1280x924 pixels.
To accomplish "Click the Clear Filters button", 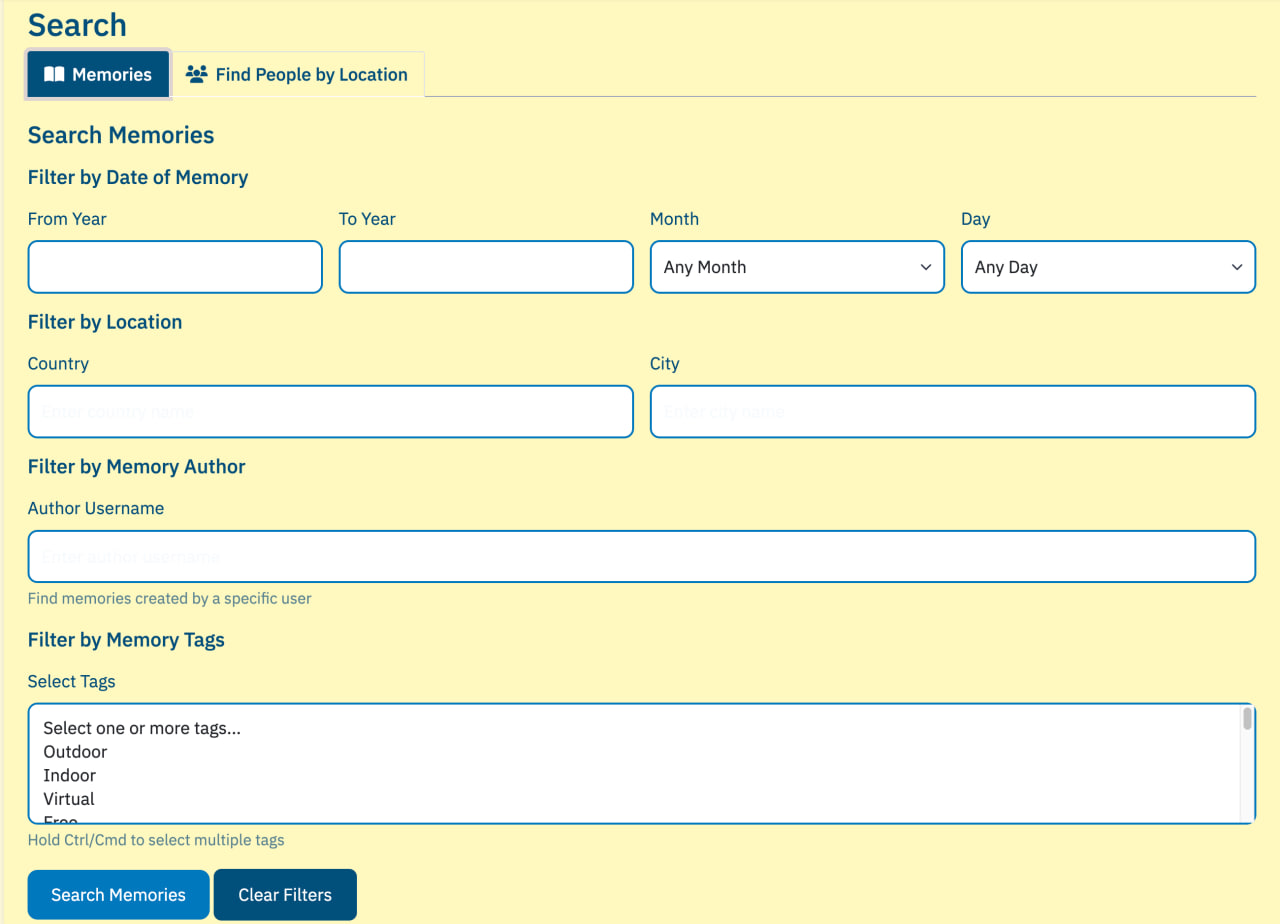I will [x=285, y=895].
